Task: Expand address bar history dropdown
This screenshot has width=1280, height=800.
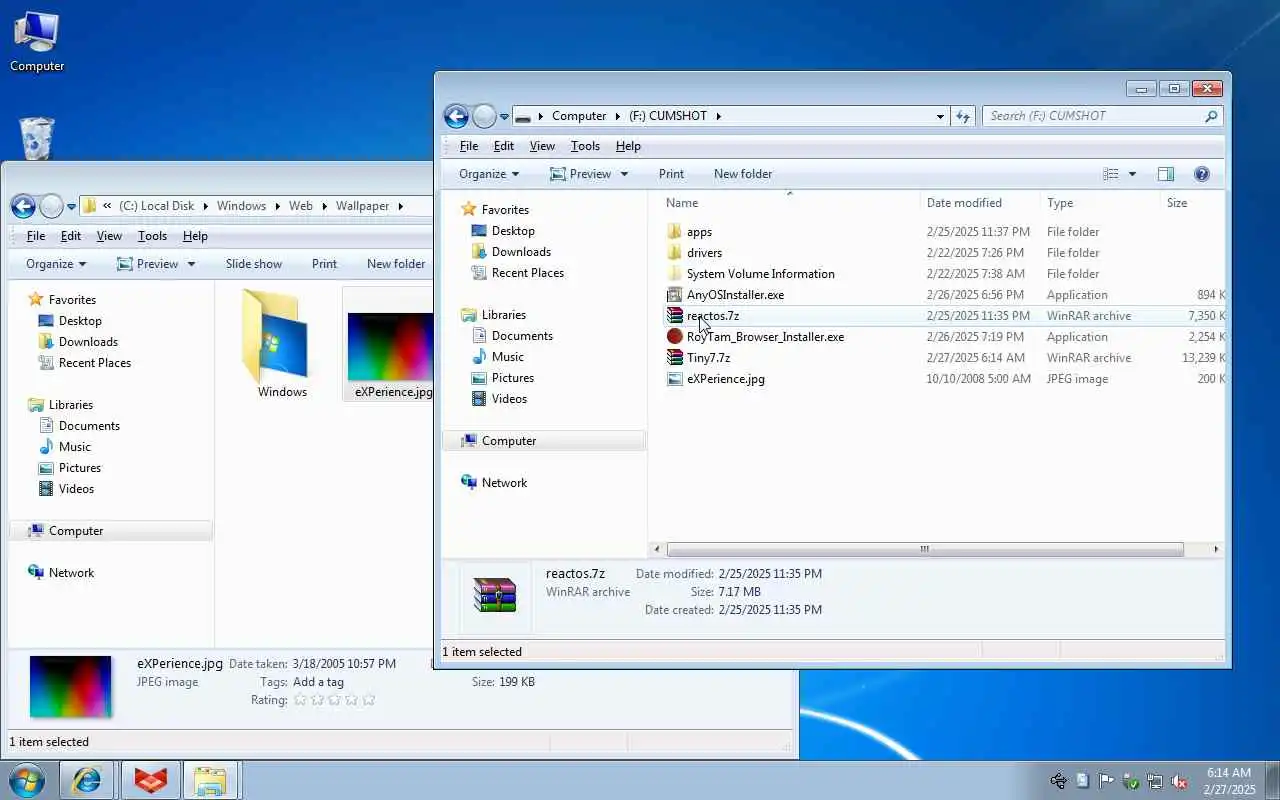Action: coord(940,116)
